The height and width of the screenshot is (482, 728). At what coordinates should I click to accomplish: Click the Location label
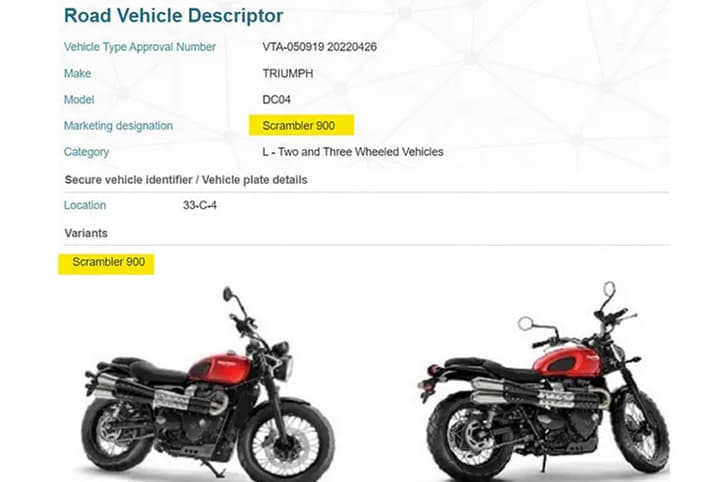(85, 205)
